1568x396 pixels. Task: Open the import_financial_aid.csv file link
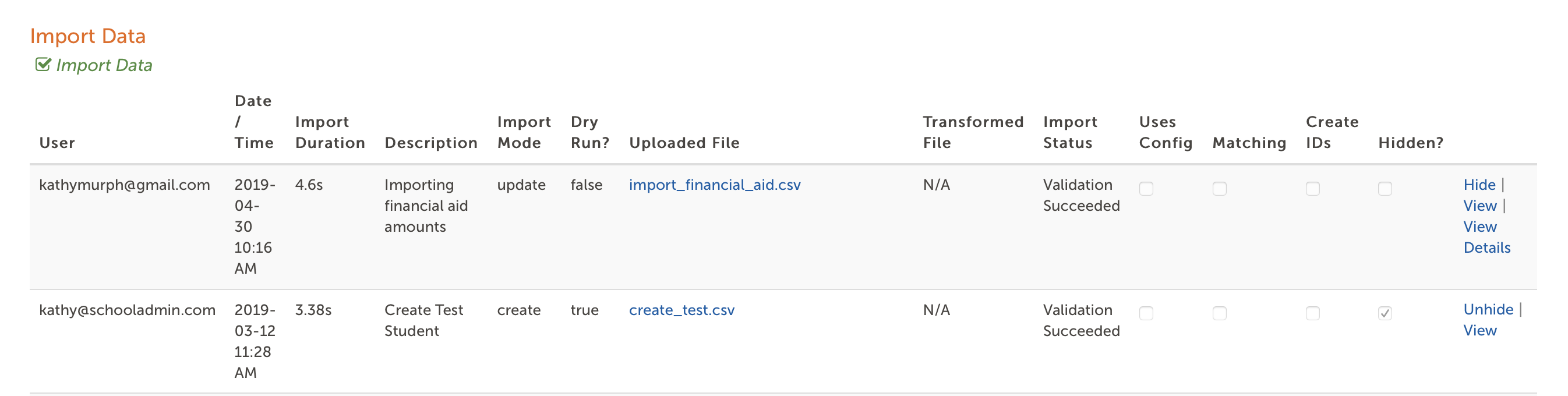coord(715,185)
